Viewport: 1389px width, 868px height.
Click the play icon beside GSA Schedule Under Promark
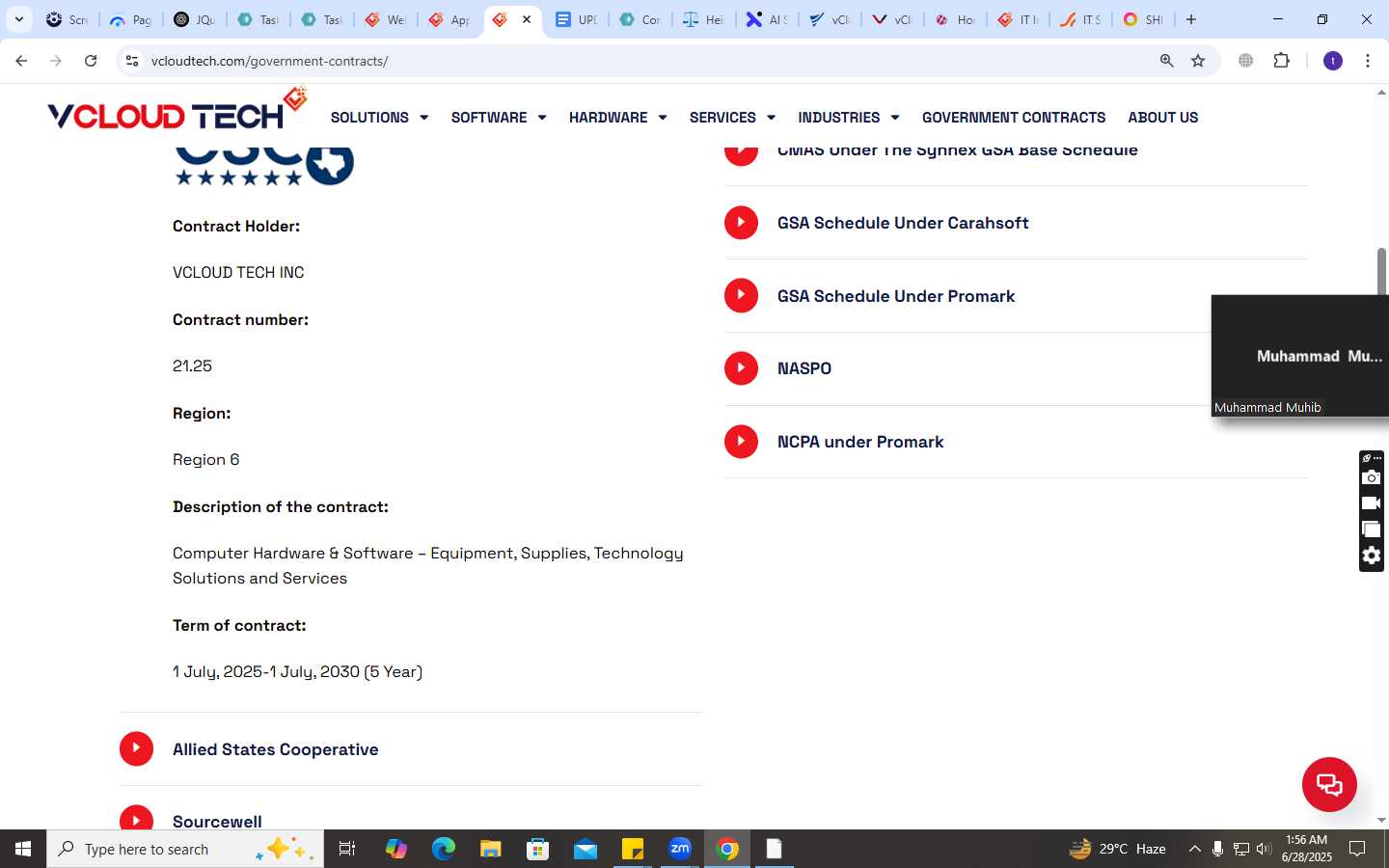[x=741, y=295]
